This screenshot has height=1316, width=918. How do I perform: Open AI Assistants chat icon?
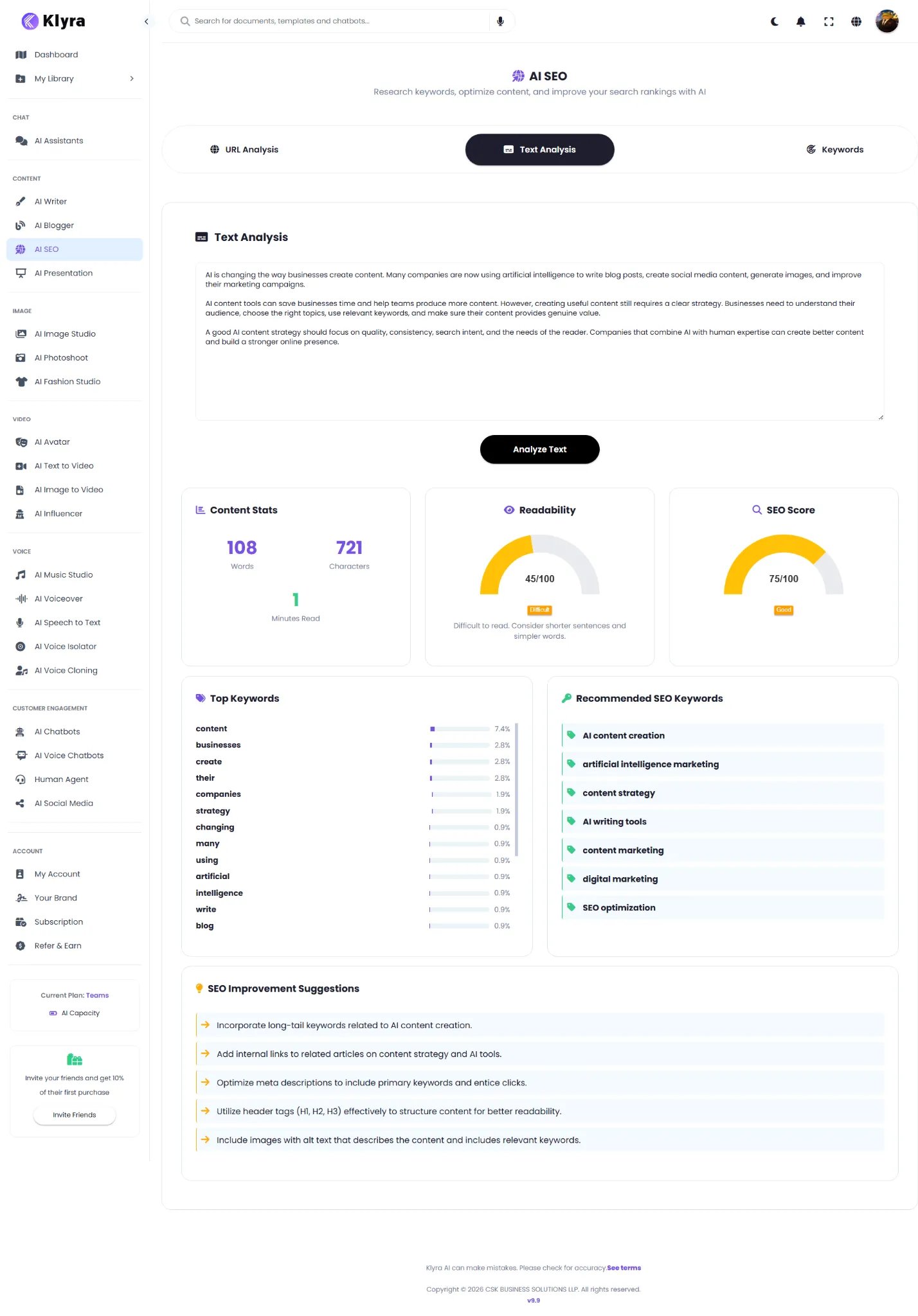[x=21, y=141]
